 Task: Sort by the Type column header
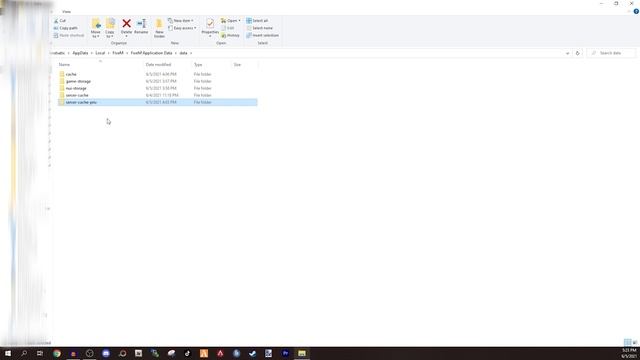point(198,64)
